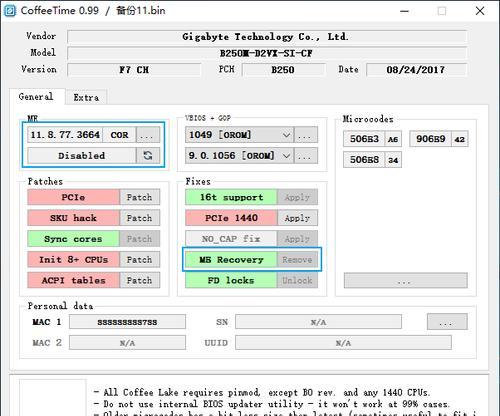Click Patch button for Init 8+ CPUs

point(139,259)
